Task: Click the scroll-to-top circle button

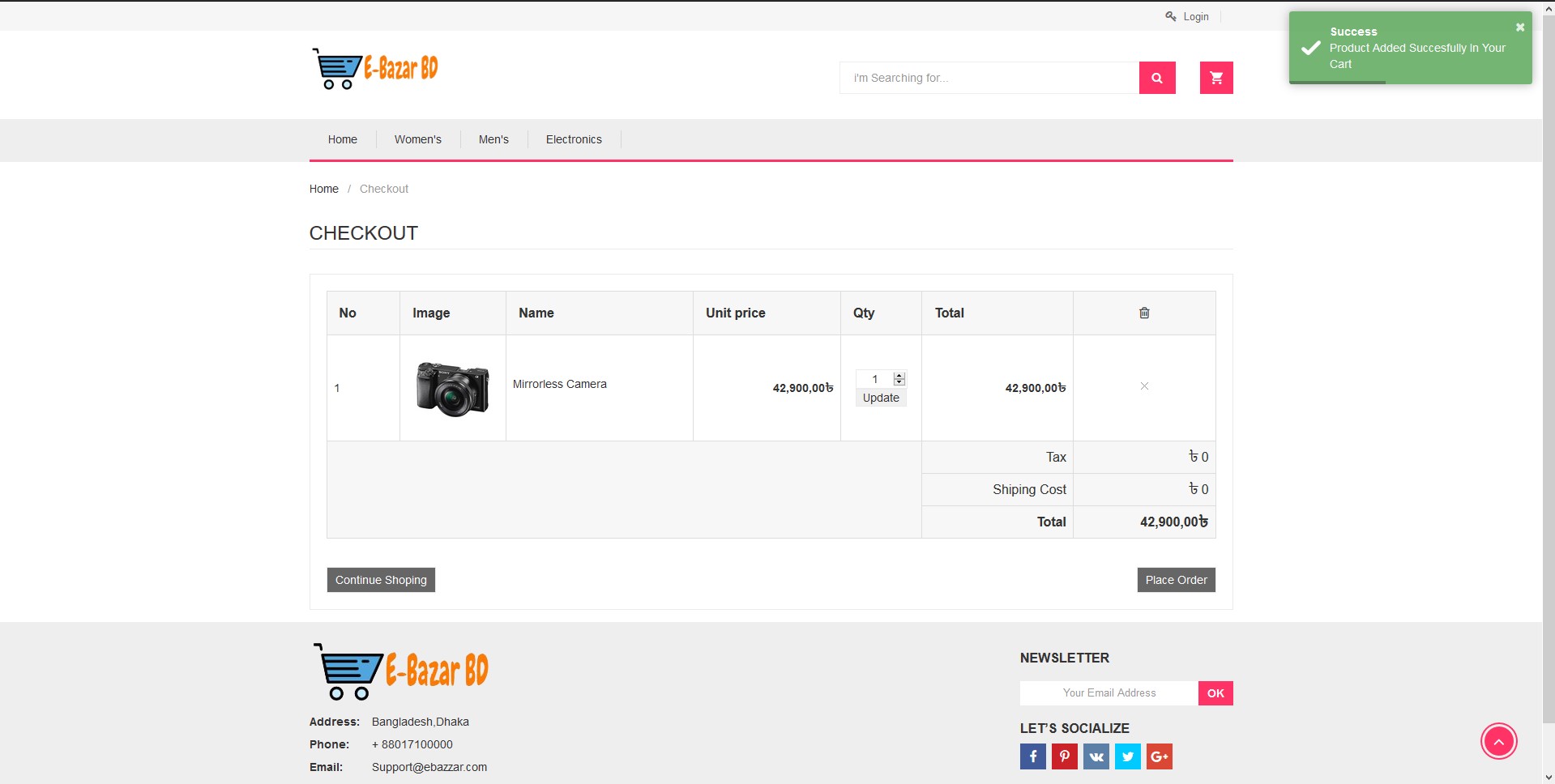Action: [1500, 741]
